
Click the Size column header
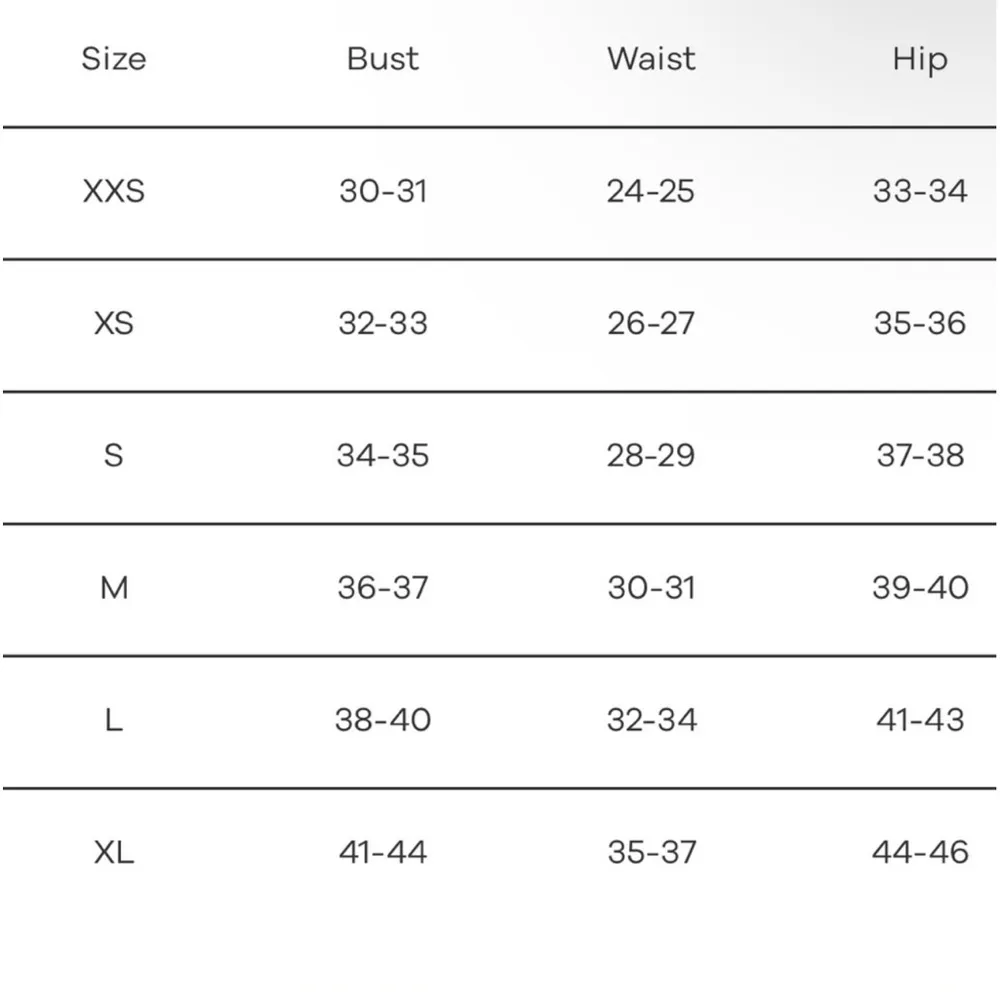click(113, 59)
